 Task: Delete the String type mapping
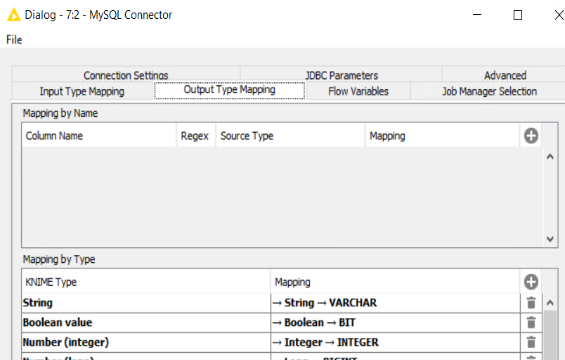click(531, 303)
